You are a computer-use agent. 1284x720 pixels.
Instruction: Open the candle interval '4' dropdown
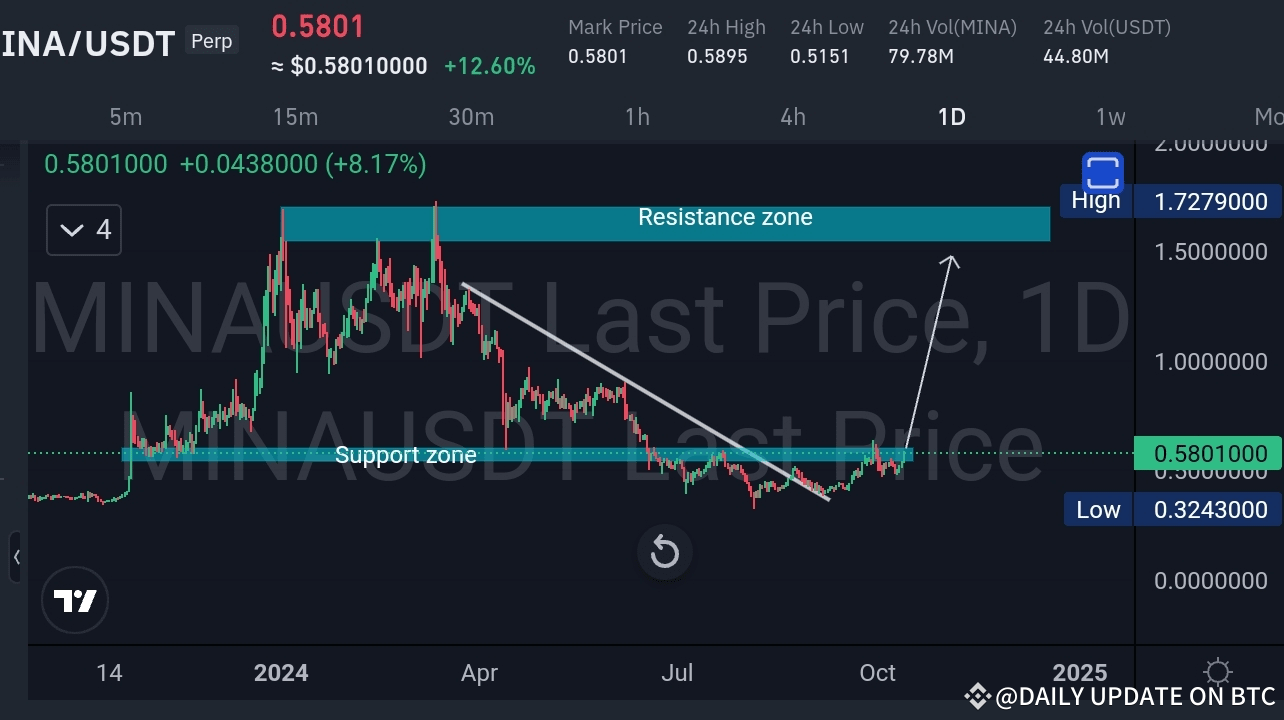pyautogui.click(x=83, y=229)
